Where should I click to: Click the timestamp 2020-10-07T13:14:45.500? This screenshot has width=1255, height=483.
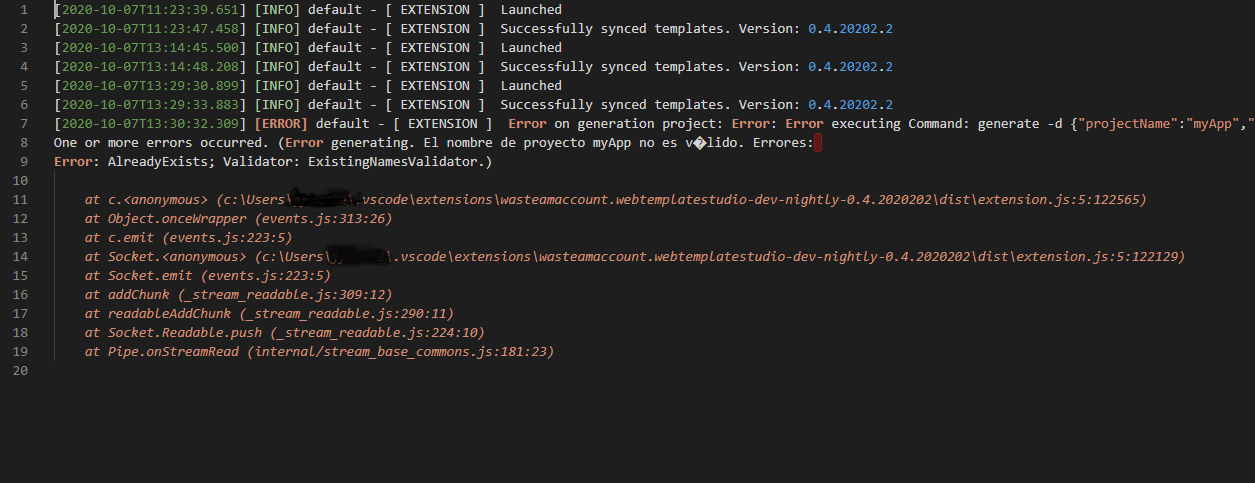click(x=150, y=48)
